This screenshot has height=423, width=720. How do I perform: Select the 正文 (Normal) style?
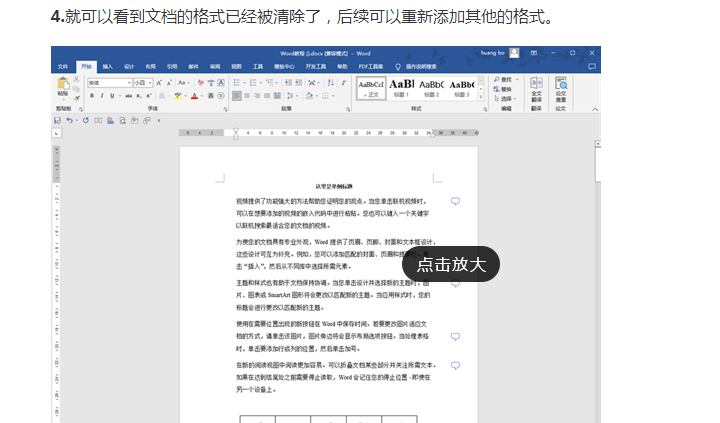click(371, 88)
